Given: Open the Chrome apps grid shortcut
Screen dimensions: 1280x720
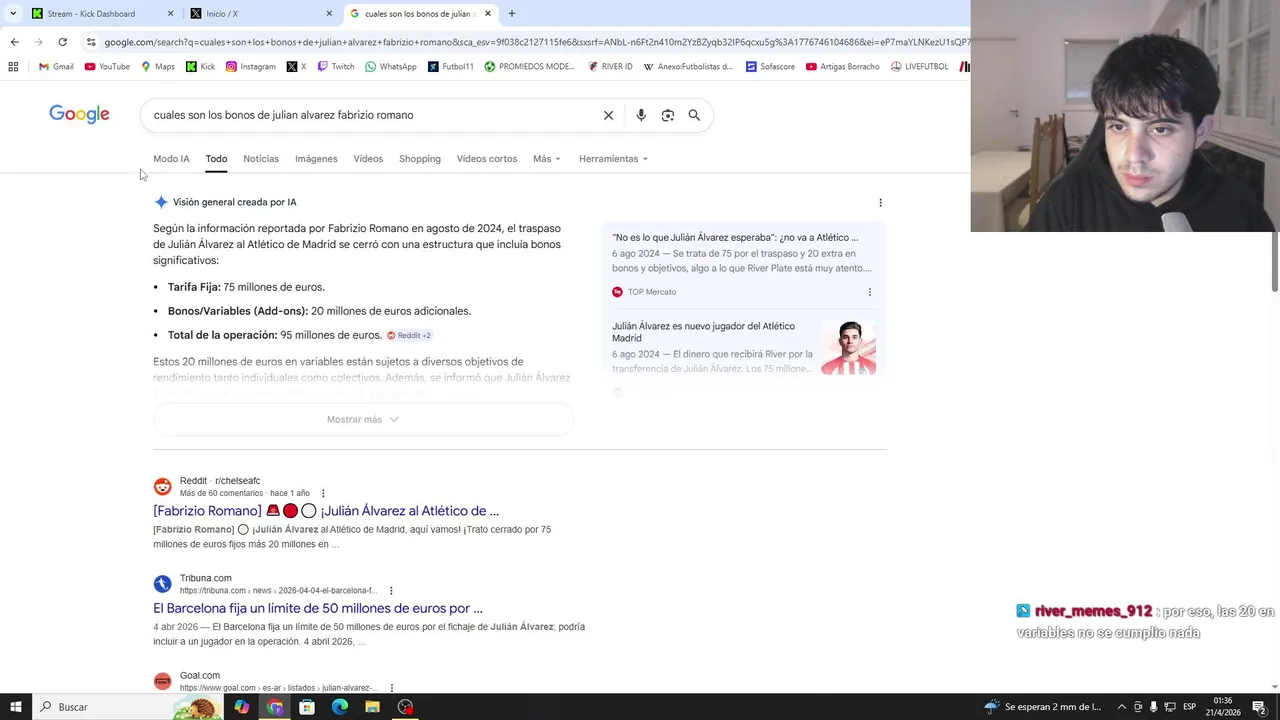Looking at the screenshot, I should [x=13, y=67].
